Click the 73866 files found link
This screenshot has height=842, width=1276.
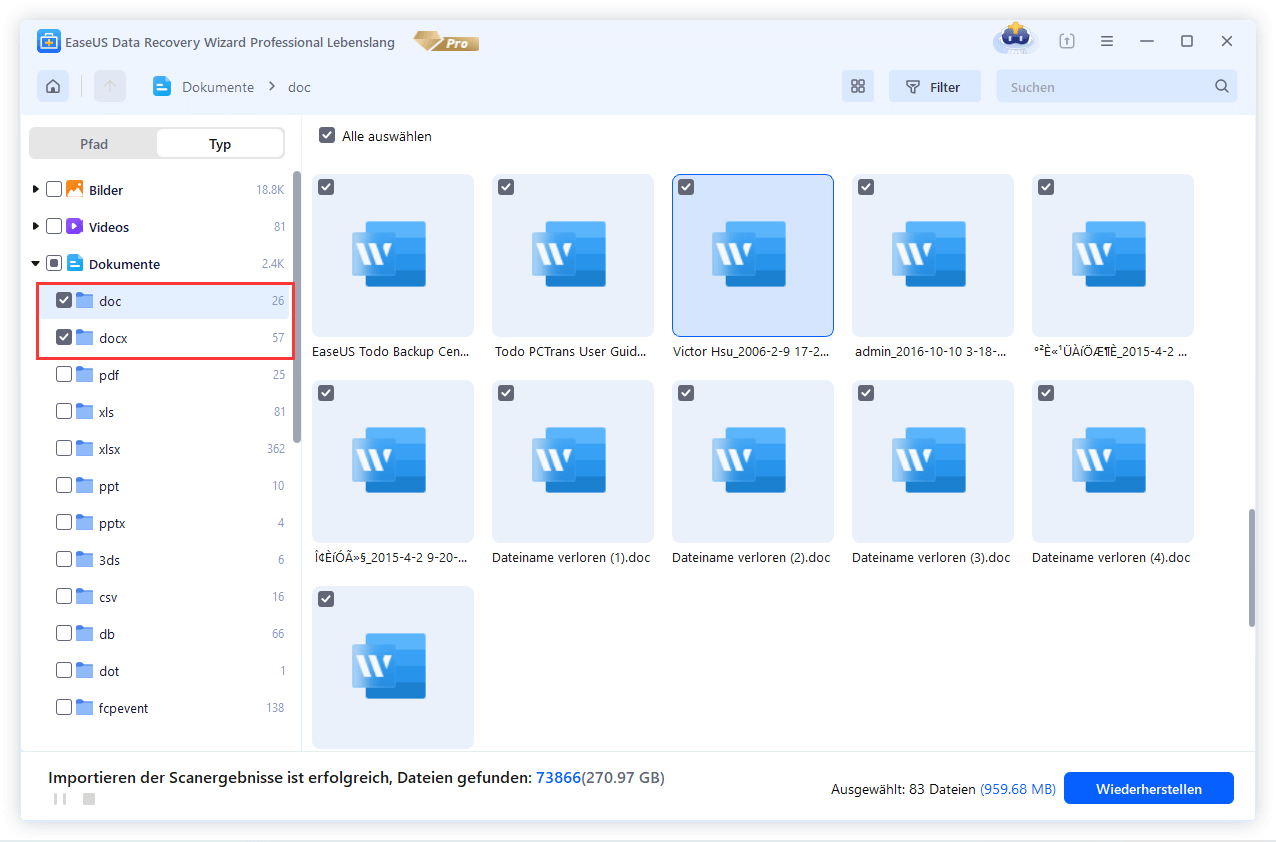[558, 777]
